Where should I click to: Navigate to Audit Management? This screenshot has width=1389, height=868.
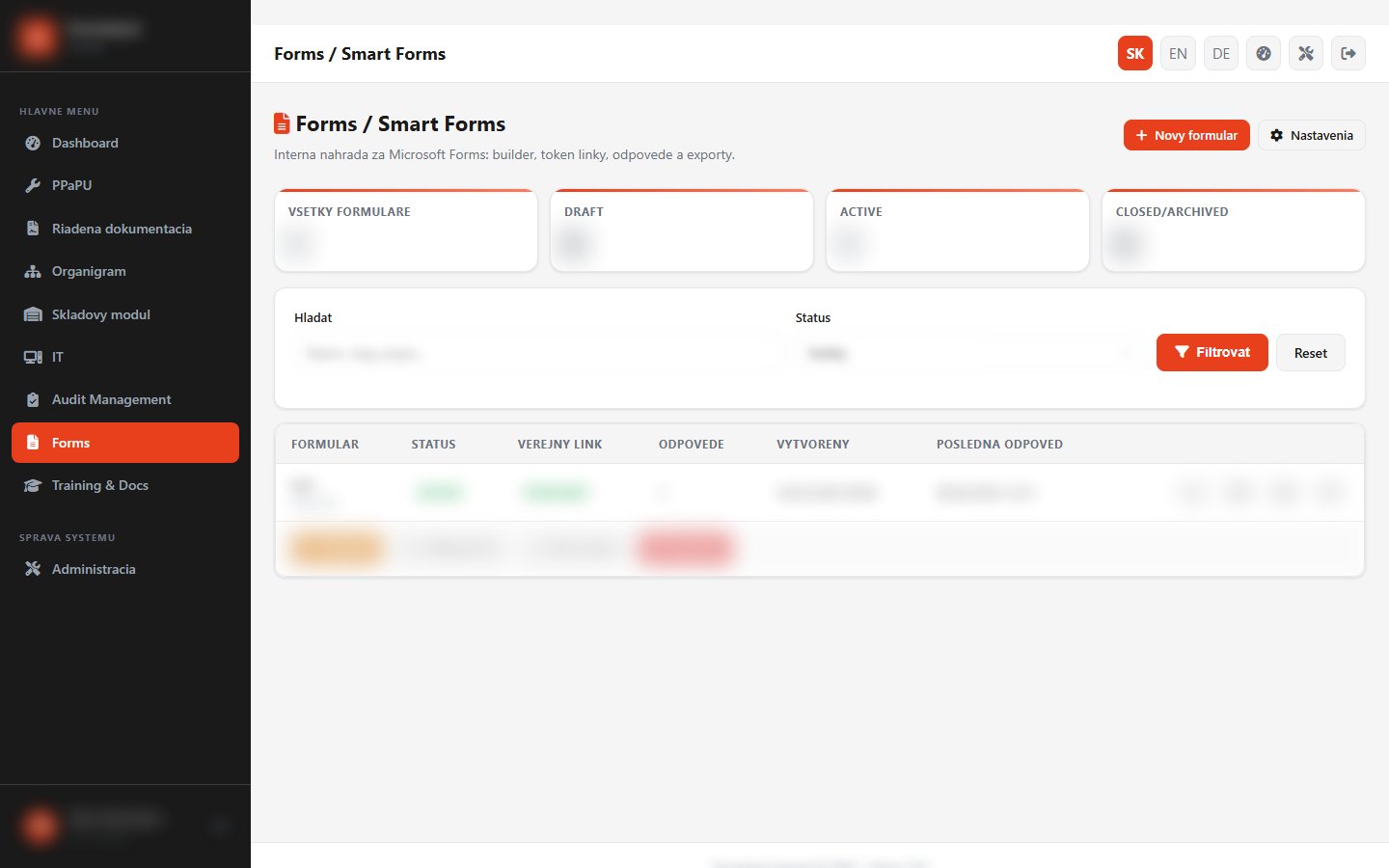pos(125,399)
